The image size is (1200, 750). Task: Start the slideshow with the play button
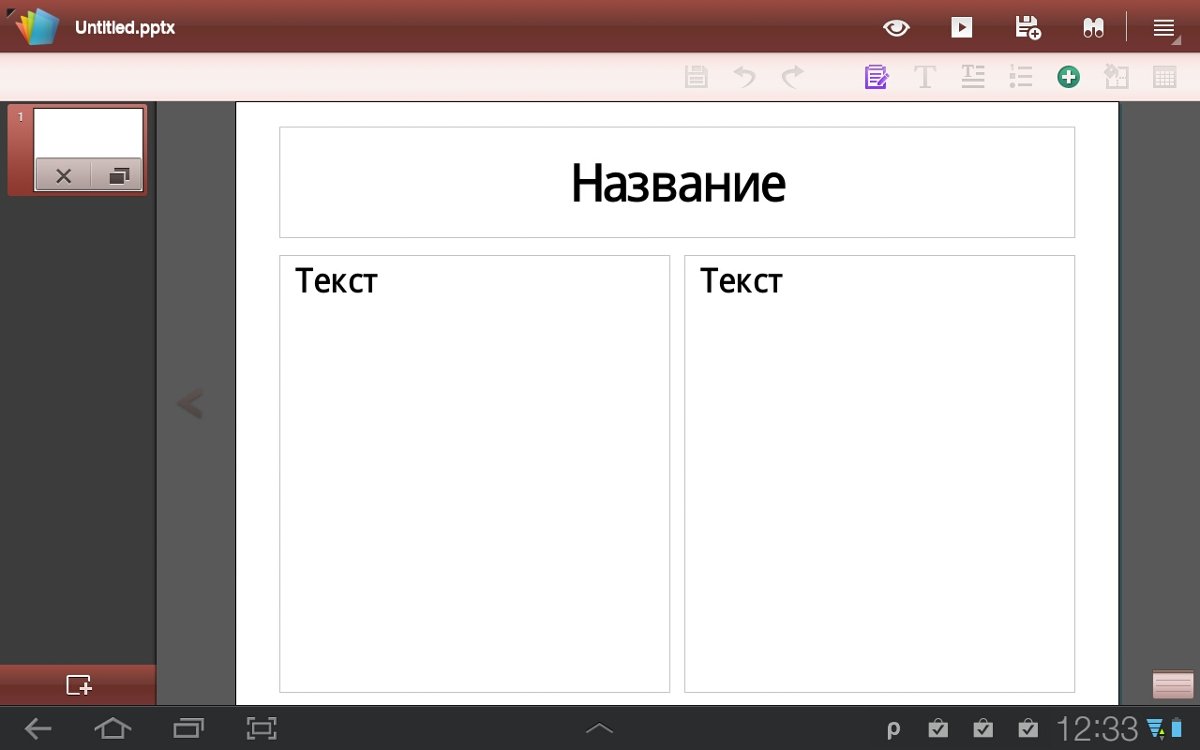coord(961,28)
